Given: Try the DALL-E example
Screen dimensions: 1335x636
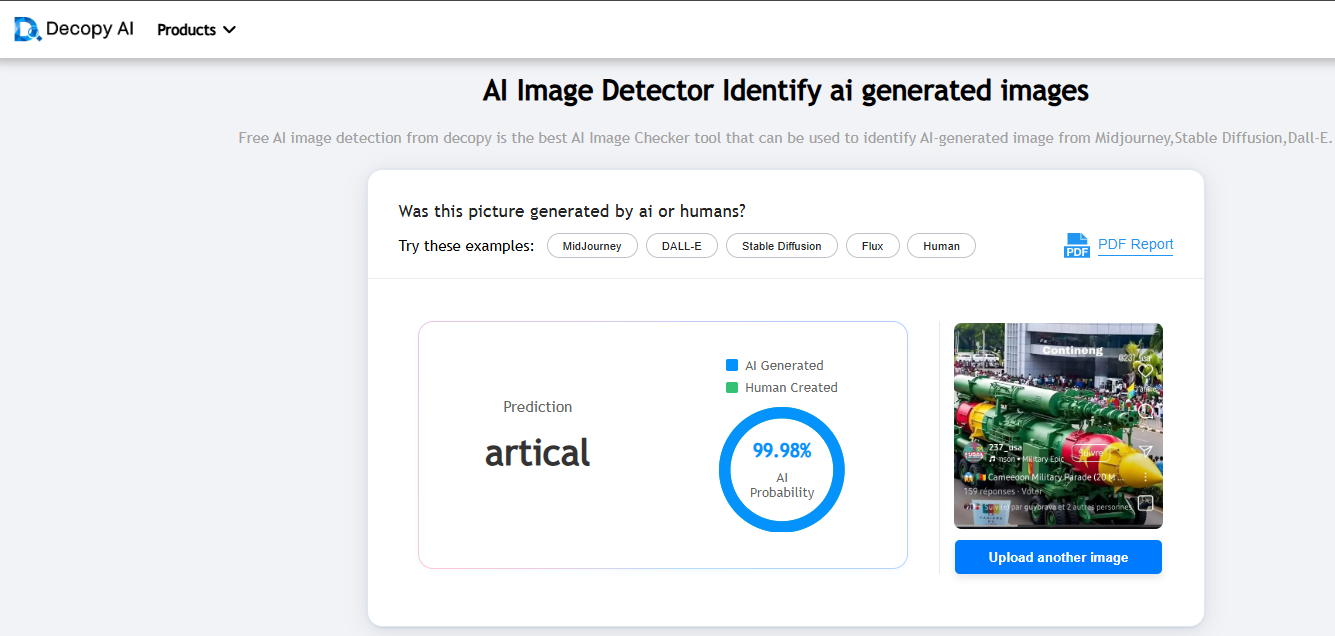Looking at the screenshot, I should (x=682, y=246).
